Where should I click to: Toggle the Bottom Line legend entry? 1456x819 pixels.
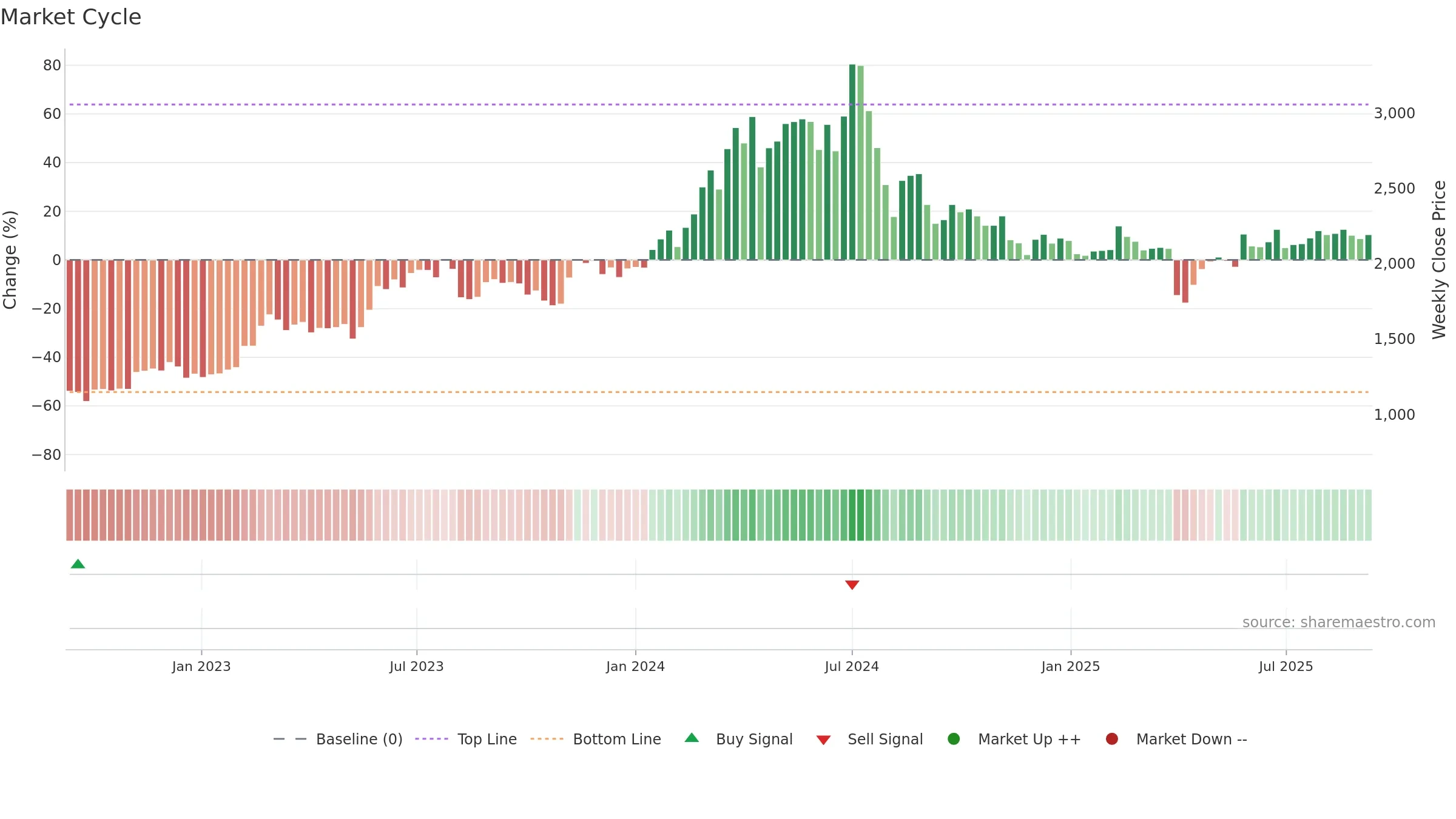[x=596, y=739]
